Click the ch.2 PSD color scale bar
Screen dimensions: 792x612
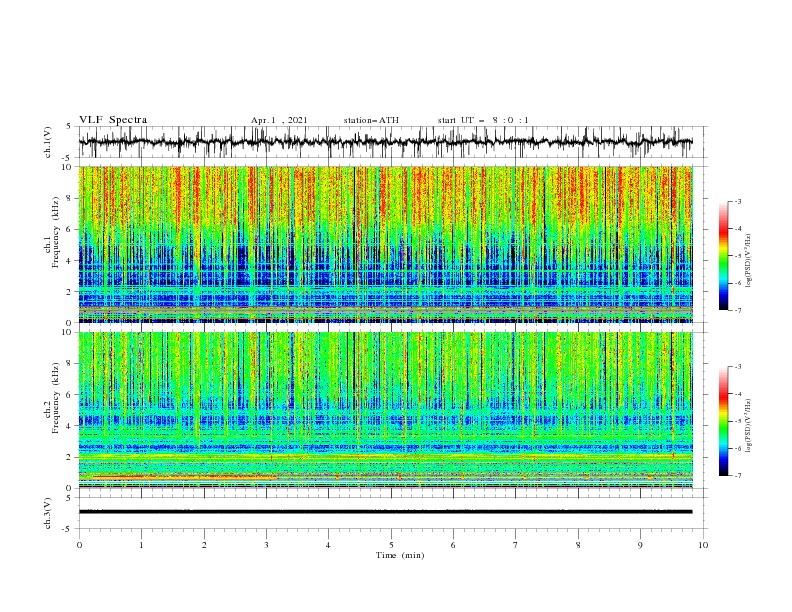point(724,421)
